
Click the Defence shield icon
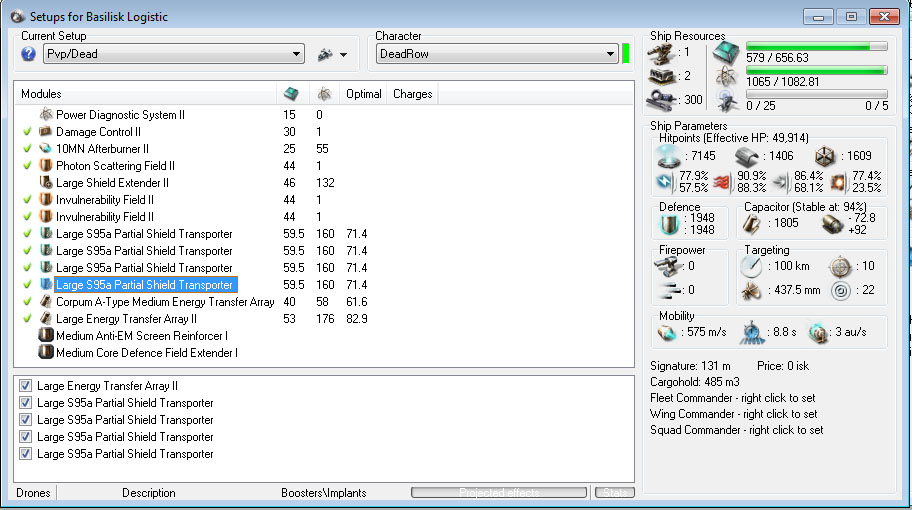pos(669,224)
